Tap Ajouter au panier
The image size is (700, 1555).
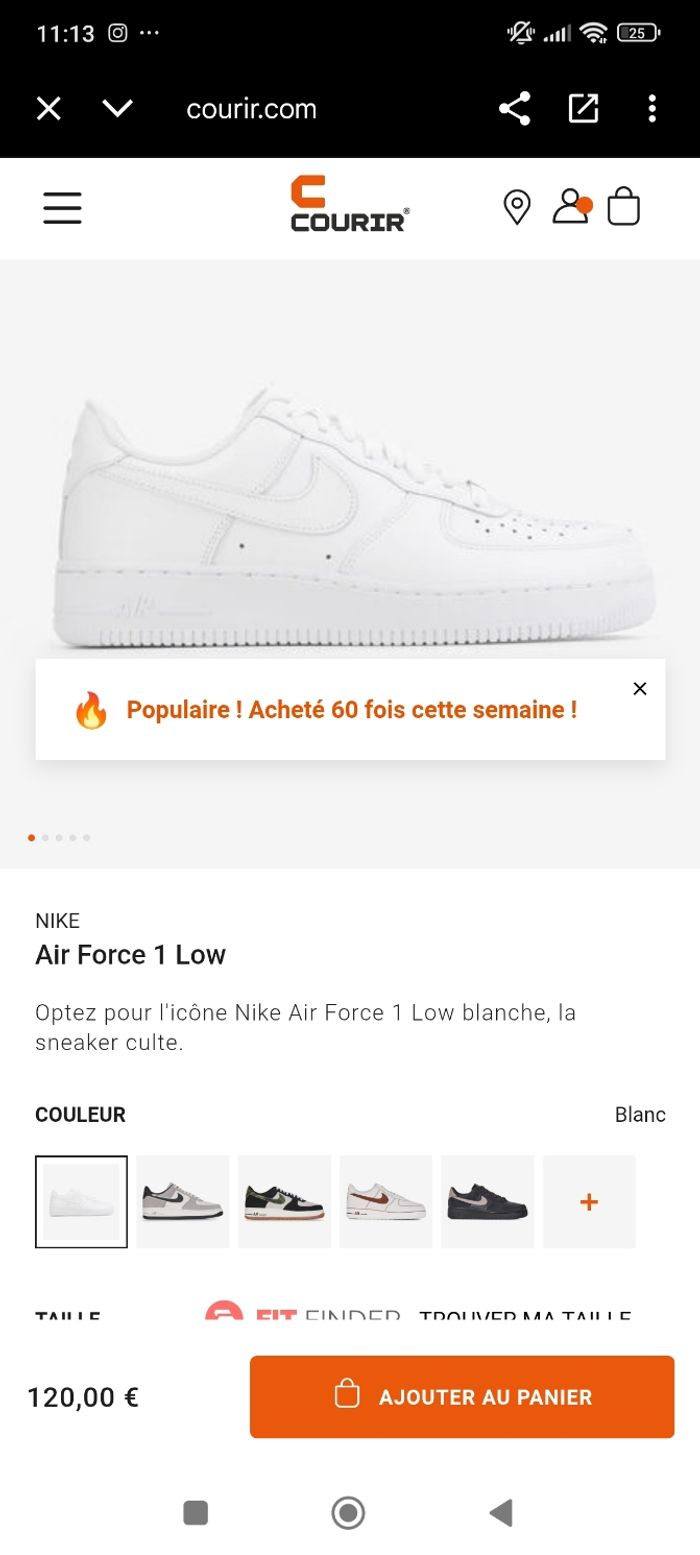461,1397
